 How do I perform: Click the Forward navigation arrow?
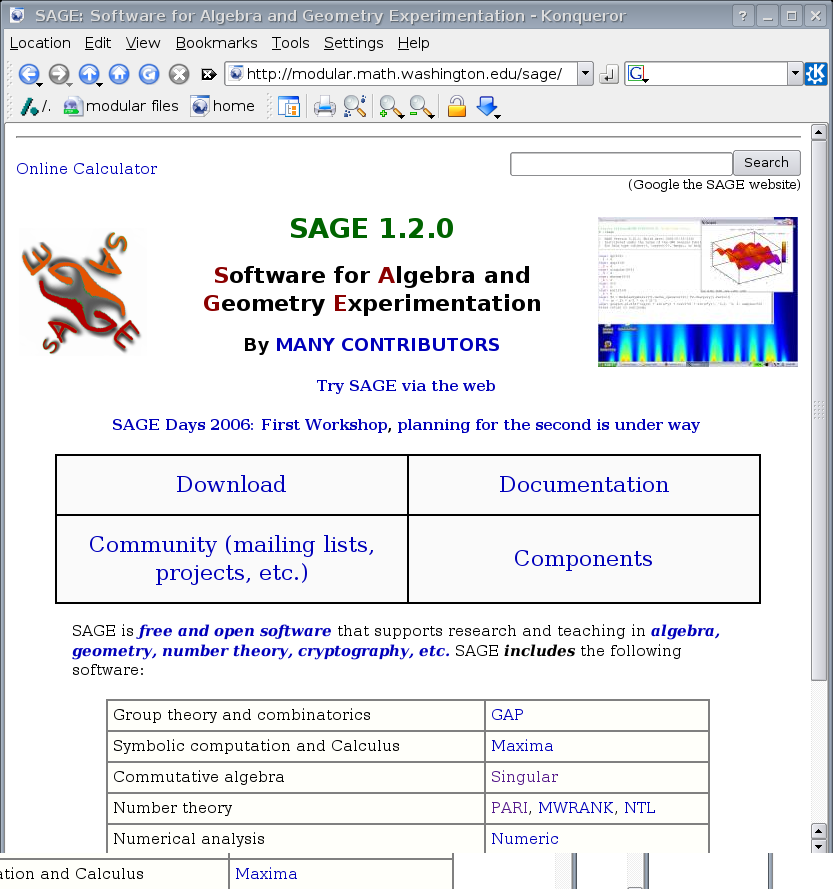point(59,74)
